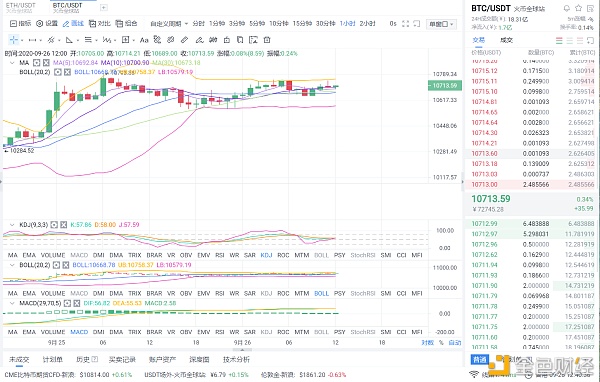The width and height of the screenshot is (600, 382).
Task: Open Fibonacci lines tool dropdown arrow
Action: coord(96,40)
